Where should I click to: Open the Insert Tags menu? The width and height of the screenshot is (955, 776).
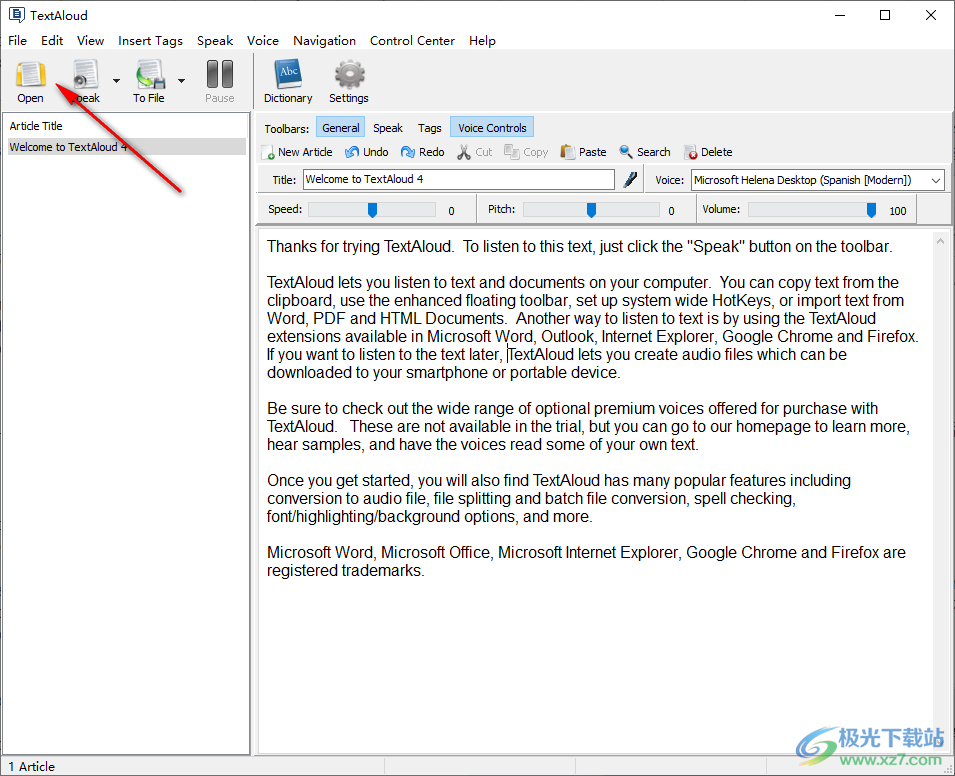tap(150, 41)
